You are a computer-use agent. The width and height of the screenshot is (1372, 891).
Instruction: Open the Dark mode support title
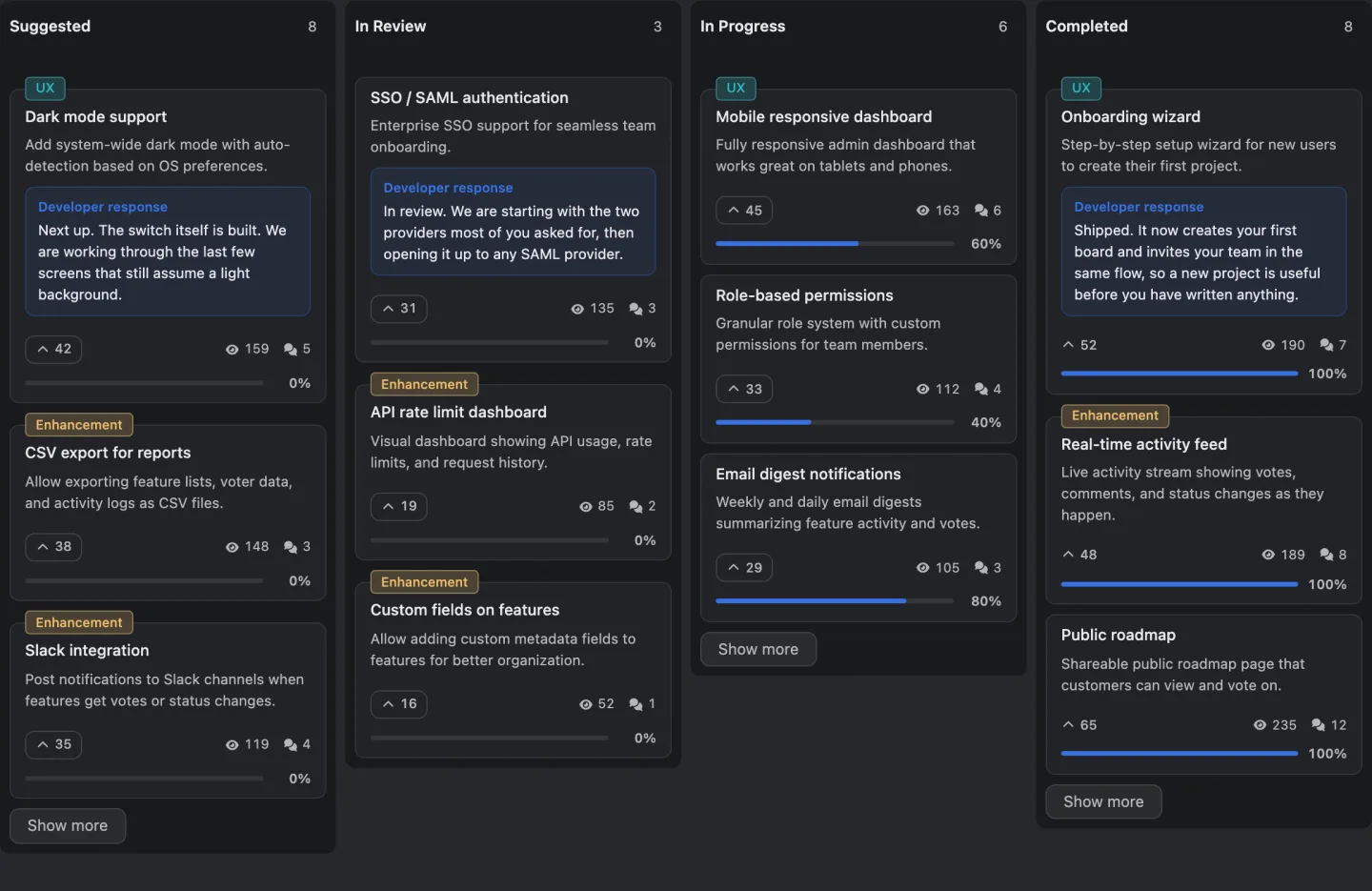[95, 116]
